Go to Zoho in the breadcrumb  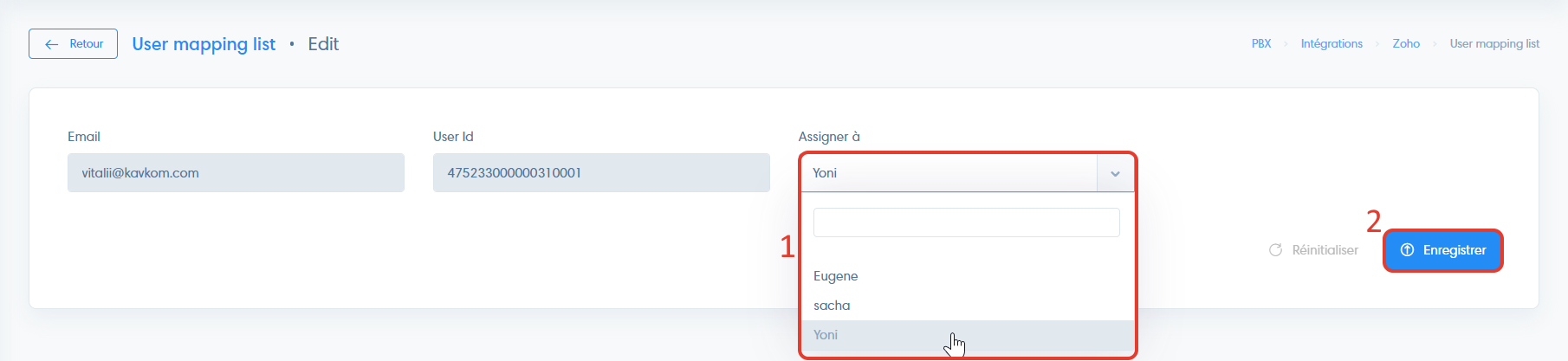pyautogui.click(x=1406, y=44)
